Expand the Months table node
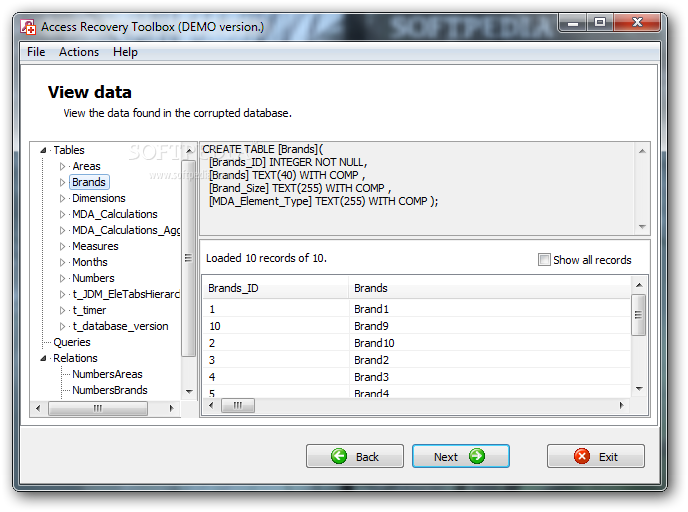 click(62, 262)
